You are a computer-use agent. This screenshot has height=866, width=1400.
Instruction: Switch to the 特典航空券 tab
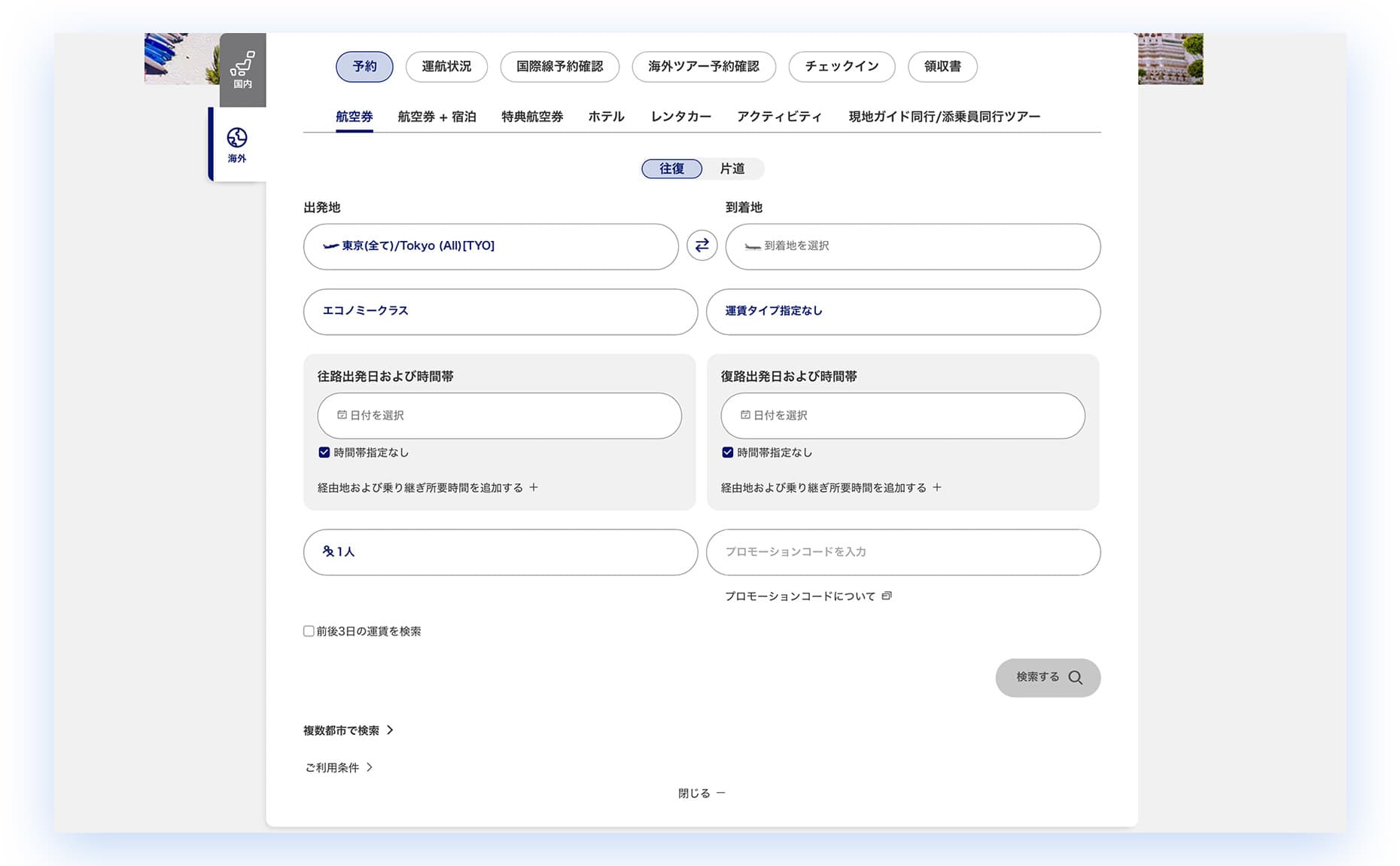pyautogui.click(x=532, y=117)
